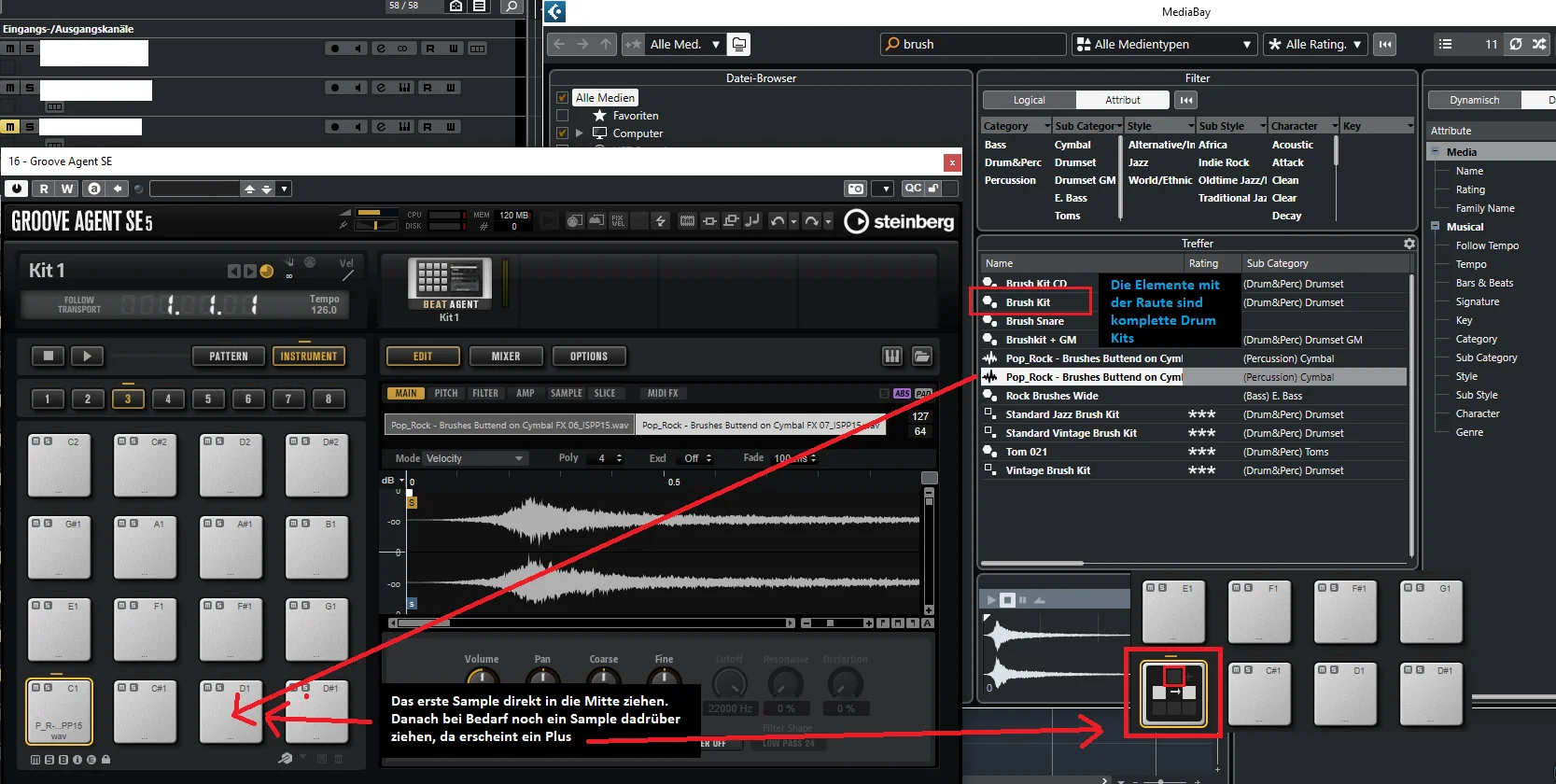The height and width of the screenshot is (784, 1556).
Task: Open the Treffer results settings gear
Action: pos(1409,244)
